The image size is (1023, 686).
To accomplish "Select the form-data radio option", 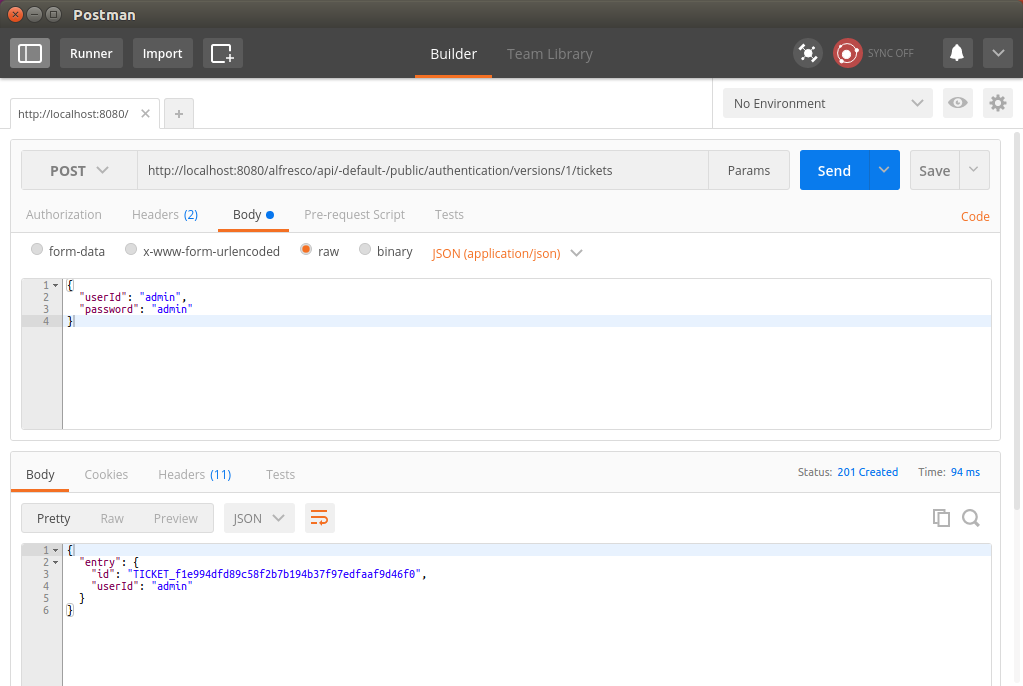I will [x=37, y=249].
